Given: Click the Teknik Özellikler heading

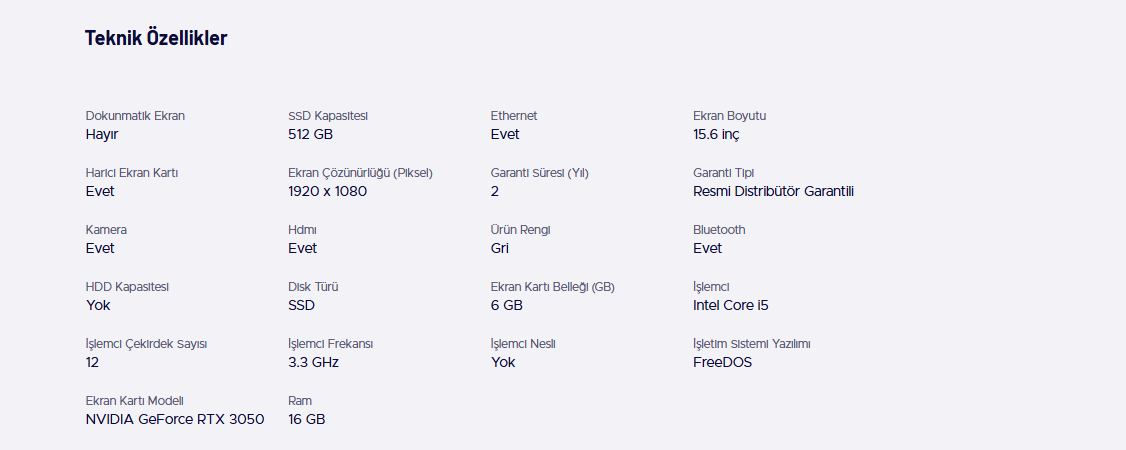Looking at the screenshot, I should point(156,39).
